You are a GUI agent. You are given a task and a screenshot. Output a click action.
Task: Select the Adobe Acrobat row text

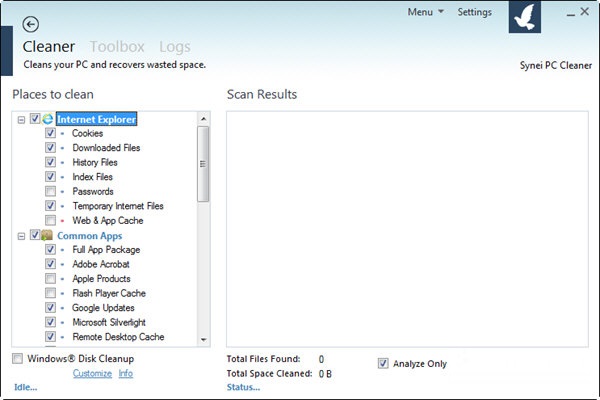pos(101,264)
